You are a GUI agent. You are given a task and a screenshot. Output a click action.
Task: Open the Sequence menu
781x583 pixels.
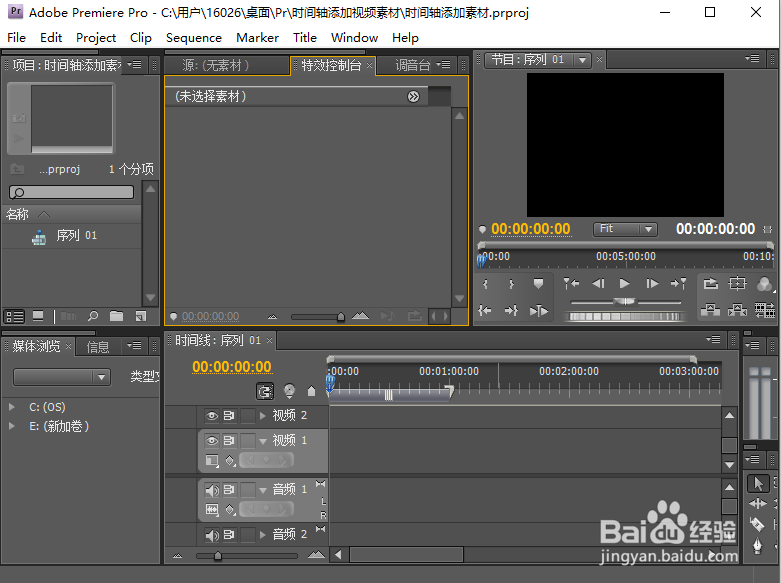pos(194,38)
